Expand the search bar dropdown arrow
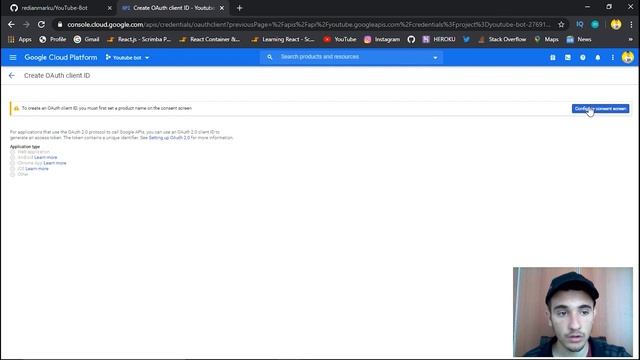The image size is (640, 360). (435, 58)
